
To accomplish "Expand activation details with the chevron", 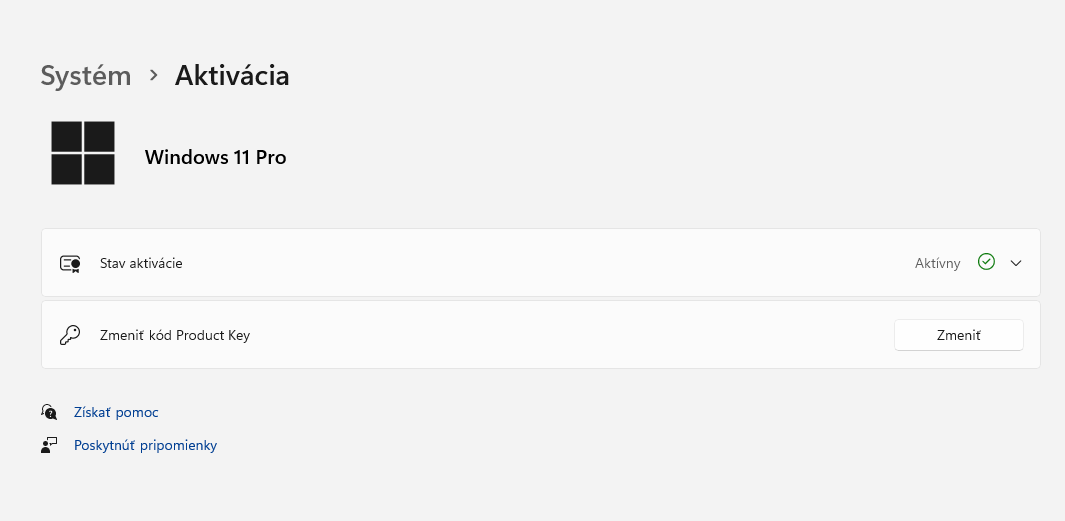I will tap(1016, 263).
